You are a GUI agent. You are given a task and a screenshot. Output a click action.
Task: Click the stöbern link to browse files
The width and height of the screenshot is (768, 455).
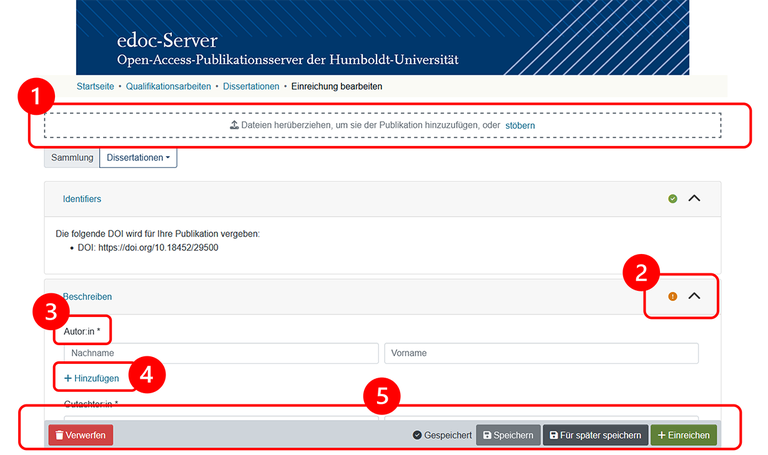coord(520,126)
